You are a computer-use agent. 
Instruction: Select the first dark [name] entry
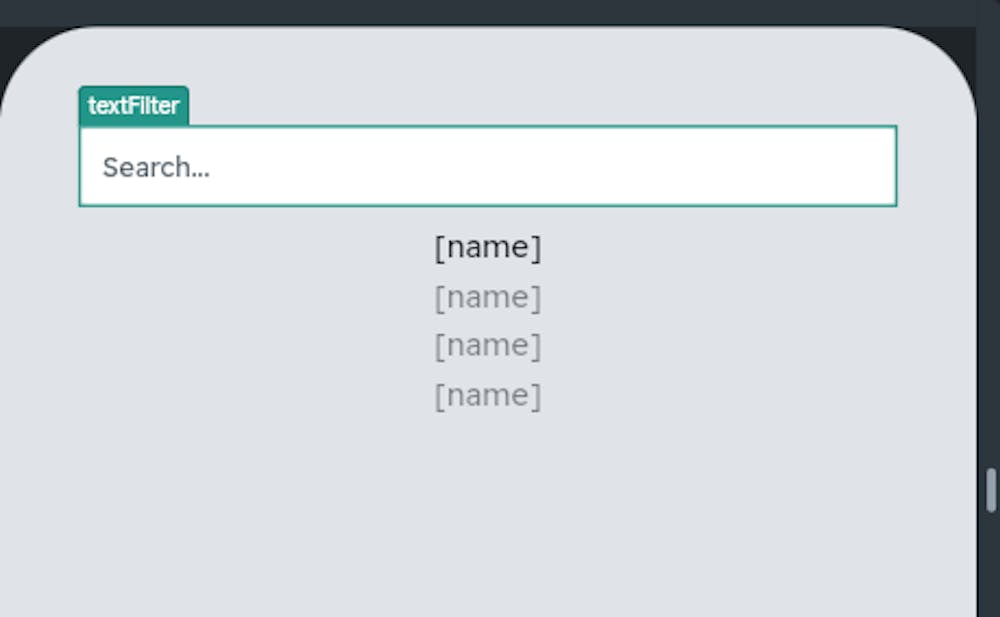(488, 248)
